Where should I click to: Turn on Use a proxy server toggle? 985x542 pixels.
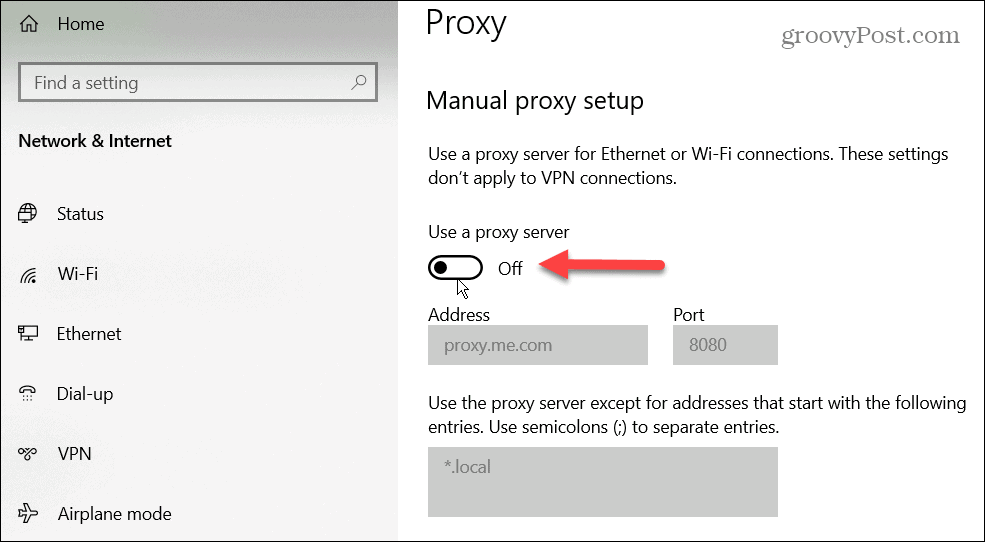[455, 268]
